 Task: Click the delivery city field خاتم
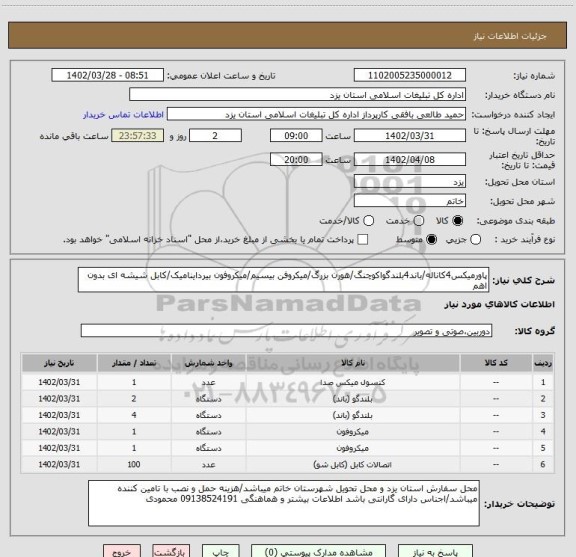click(x=410, y=201)
